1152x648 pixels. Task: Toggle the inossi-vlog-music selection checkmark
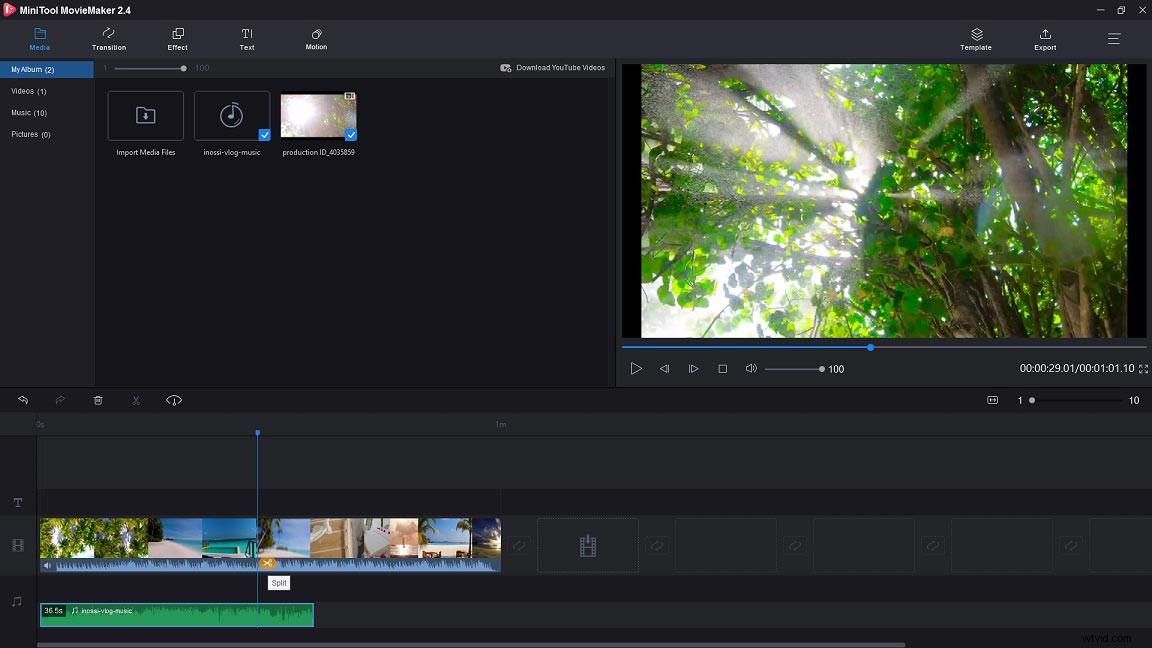click(x=265, y=134)
